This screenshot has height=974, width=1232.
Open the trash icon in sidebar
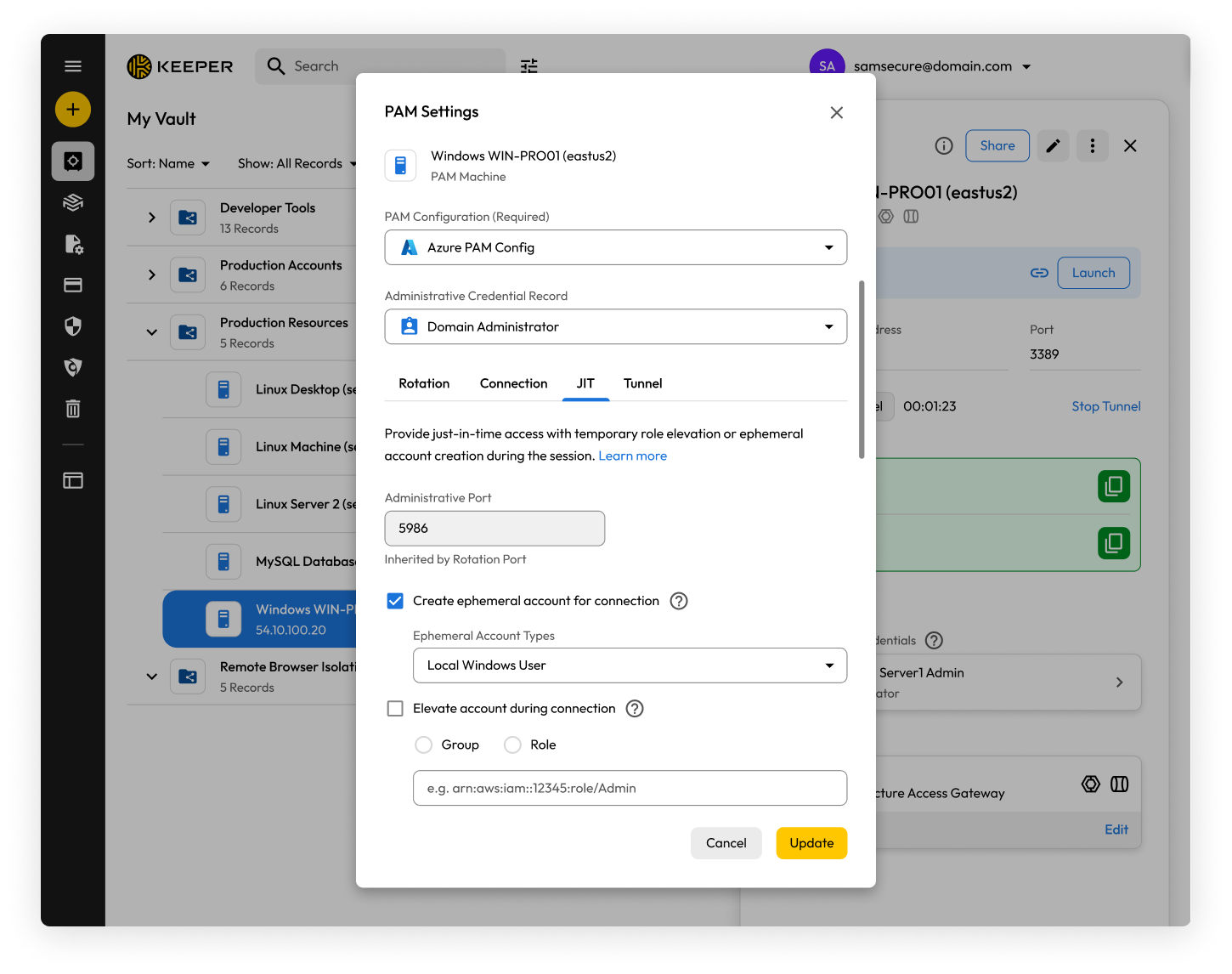click(x=73, y=409)
